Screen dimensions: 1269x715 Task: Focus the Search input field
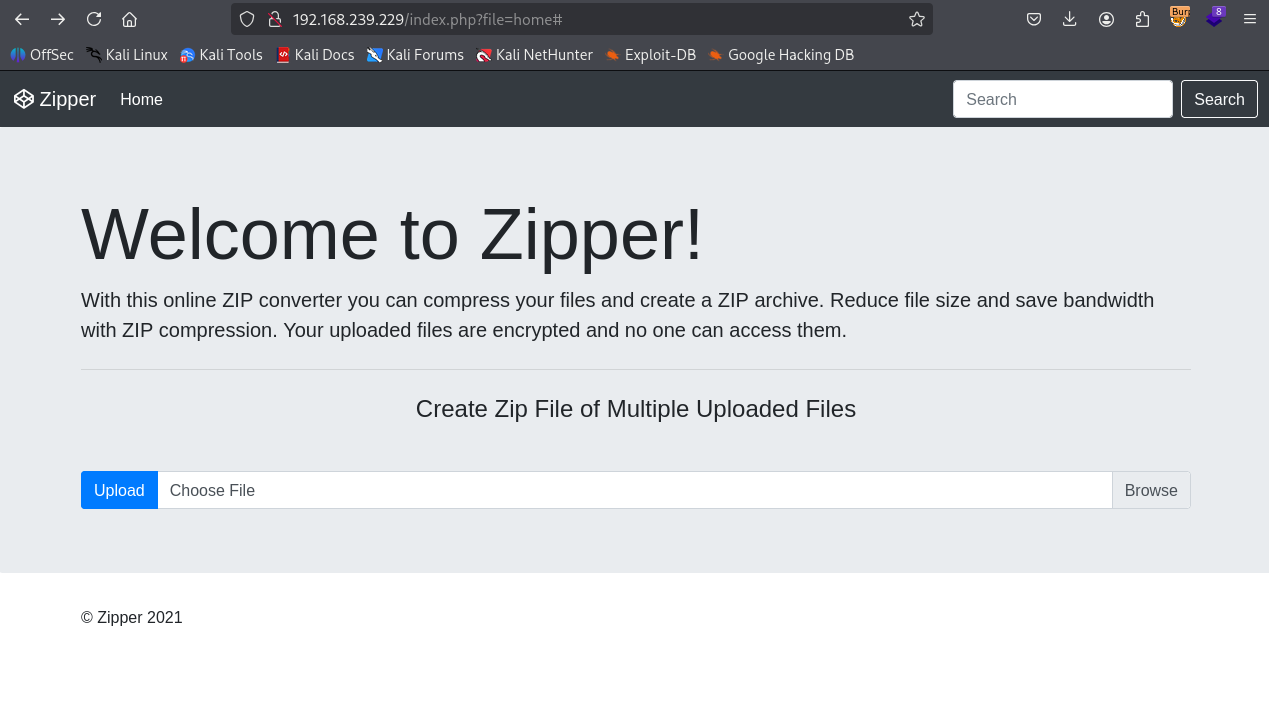(1062, 99)
